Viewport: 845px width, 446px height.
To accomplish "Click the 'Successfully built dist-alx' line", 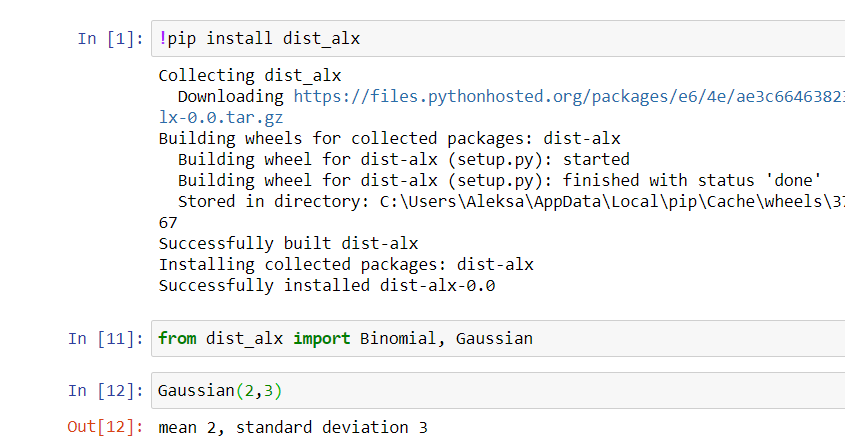I will coord(288,243).
